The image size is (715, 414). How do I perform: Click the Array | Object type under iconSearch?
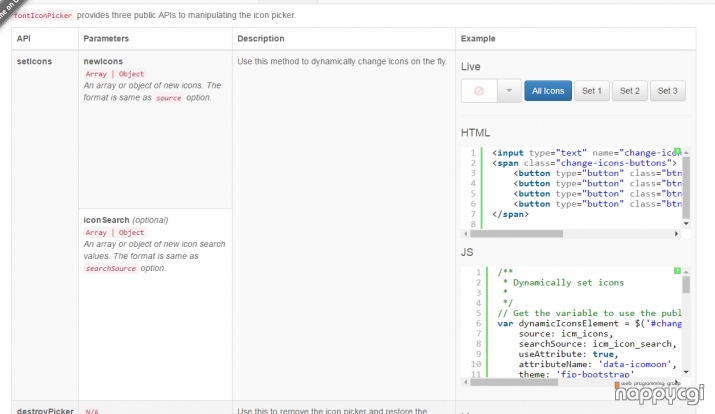[x=115, y=233]
